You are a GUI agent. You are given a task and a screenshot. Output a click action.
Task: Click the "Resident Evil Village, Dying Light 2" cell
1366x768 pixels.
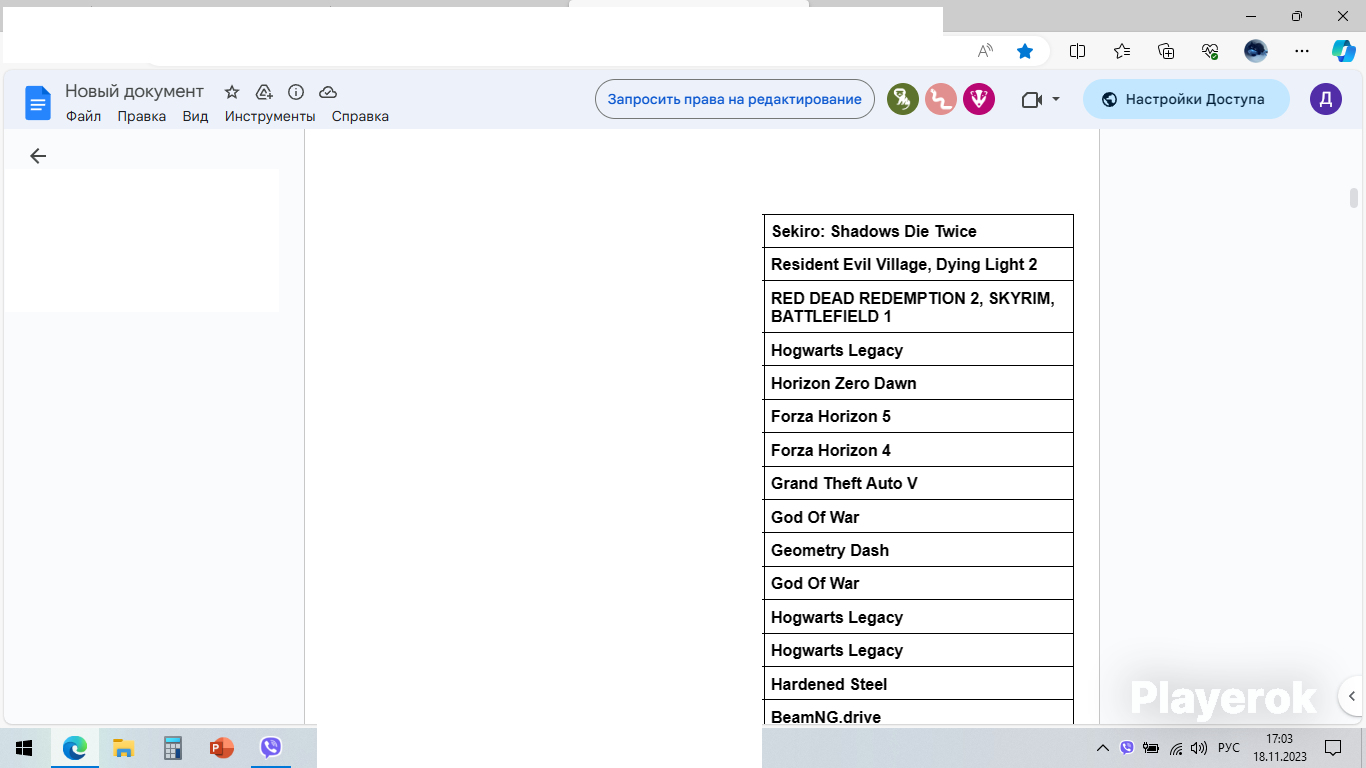click(x=918, y=265)
